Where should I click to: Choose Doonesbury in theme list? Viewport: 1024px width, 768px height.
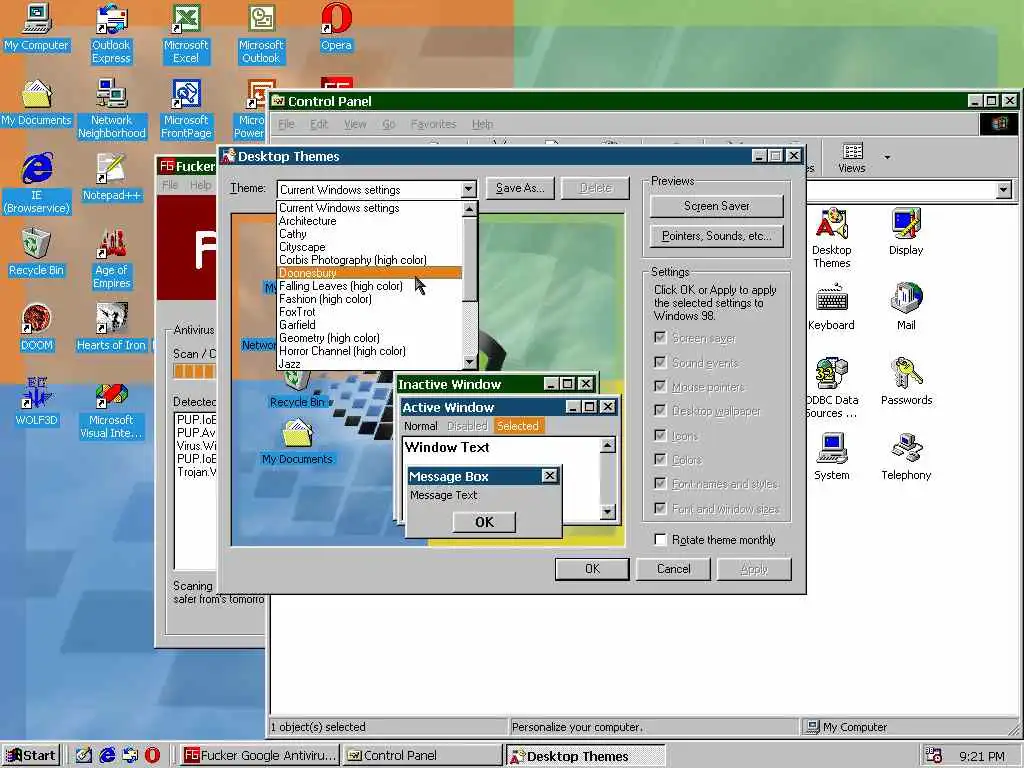tap(370, 273)
